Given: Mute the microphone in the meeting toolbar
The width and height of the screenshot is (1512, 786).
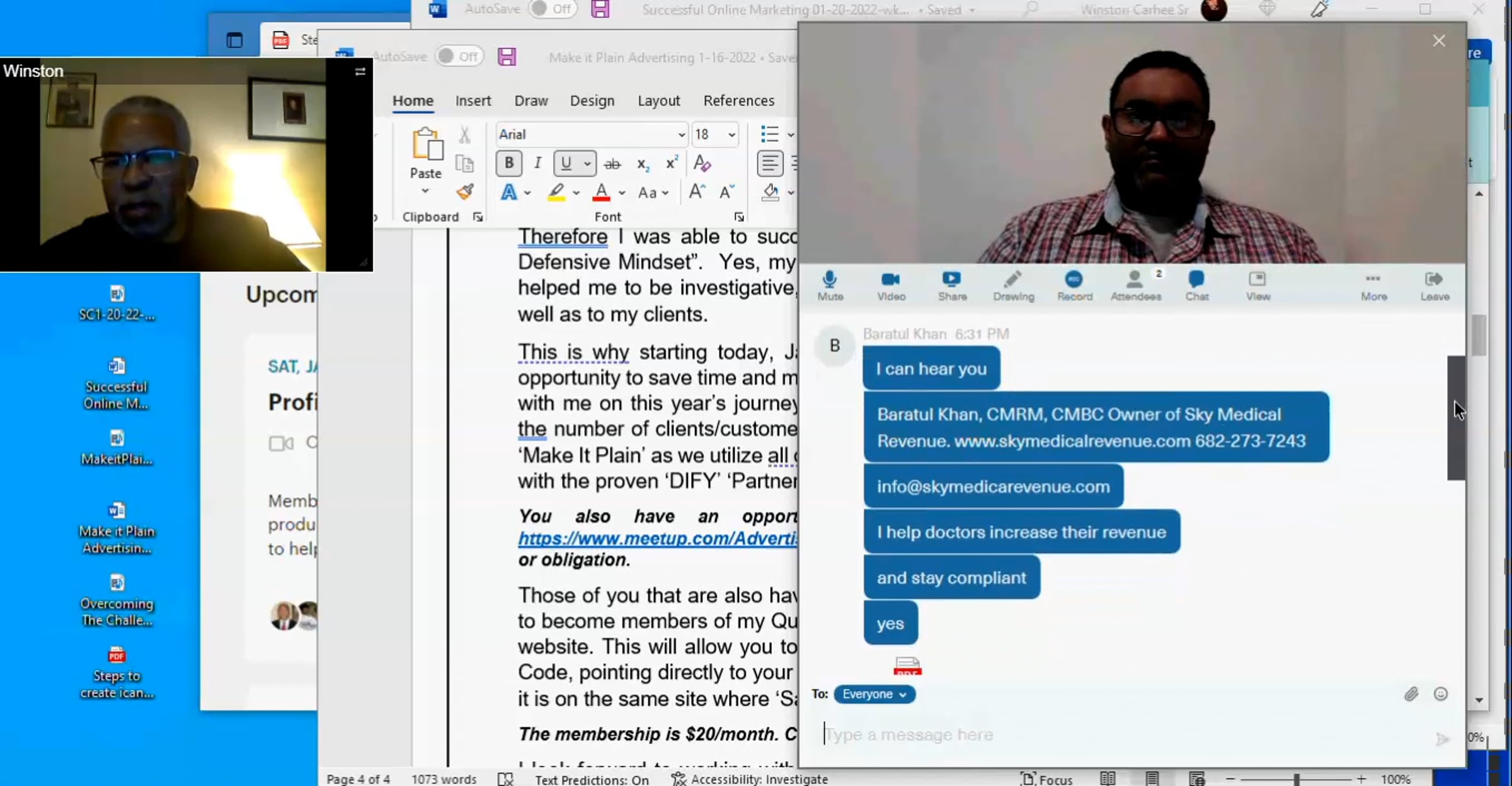Looking at the screenshot, I should coord(830,285).
